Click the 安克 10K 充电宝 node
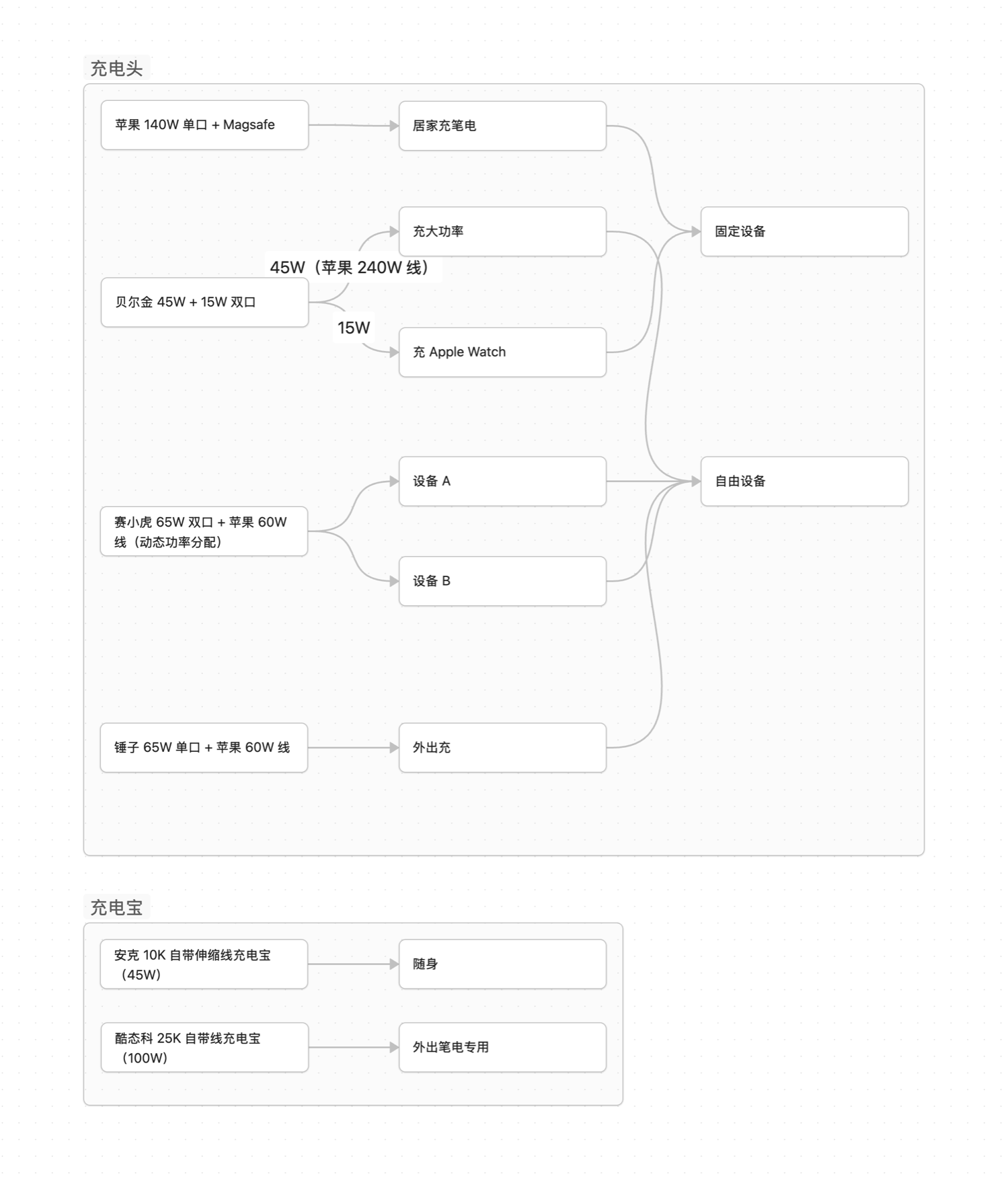The width and height of the screenshot is (1008, 1189). pos(204,964)
